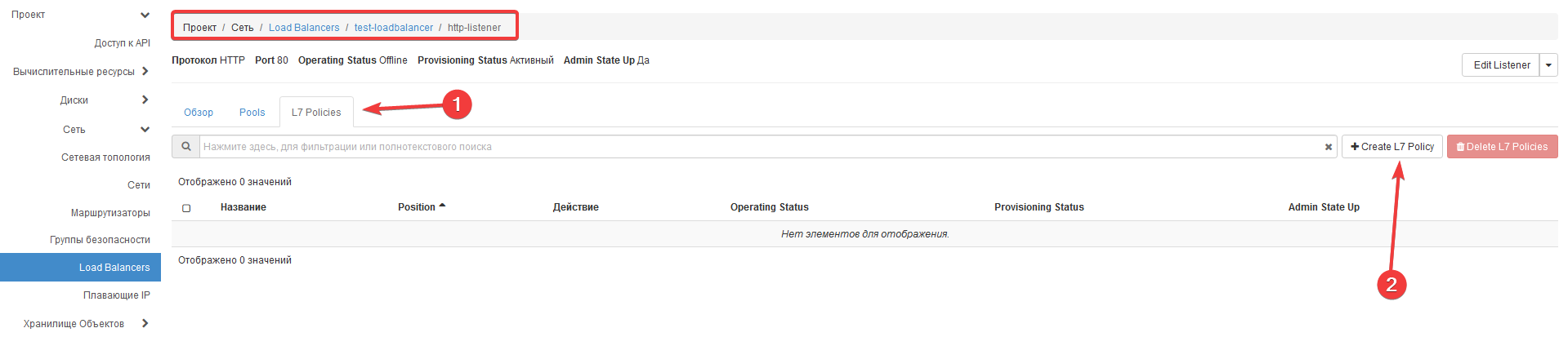This screenshot has height=337, width=1568.
Task: Open Плавающие IP in sidebar
Action: [116, 295]
